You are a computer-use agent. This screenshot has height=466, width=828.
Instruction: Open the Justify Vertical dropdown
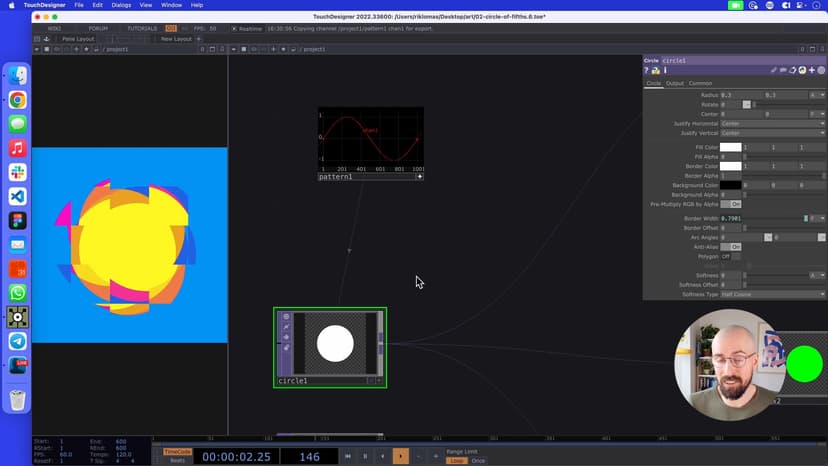point(772,133)
